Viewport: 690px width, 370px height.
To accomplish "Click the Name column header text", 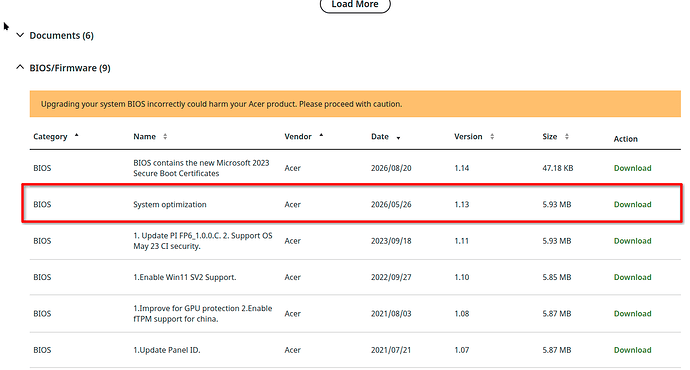I will (x=144, y=136).
